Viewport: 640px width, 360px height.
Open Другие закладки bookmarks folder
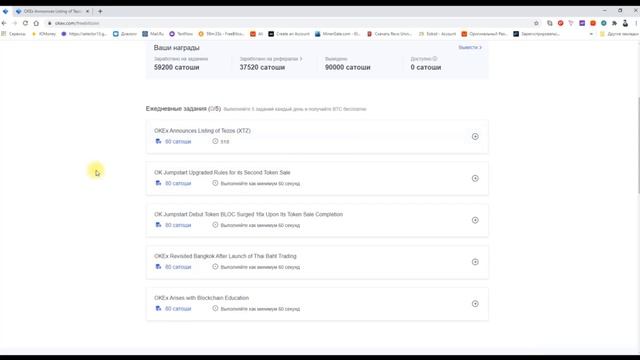pyautogui.click(x=619, y=34)
